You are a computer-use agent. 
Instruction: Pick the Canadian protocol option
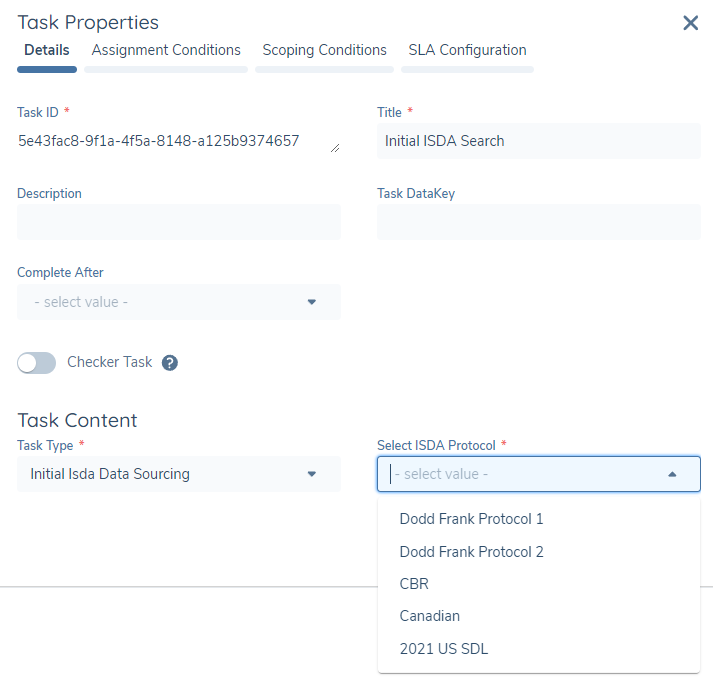click(429, 616)
